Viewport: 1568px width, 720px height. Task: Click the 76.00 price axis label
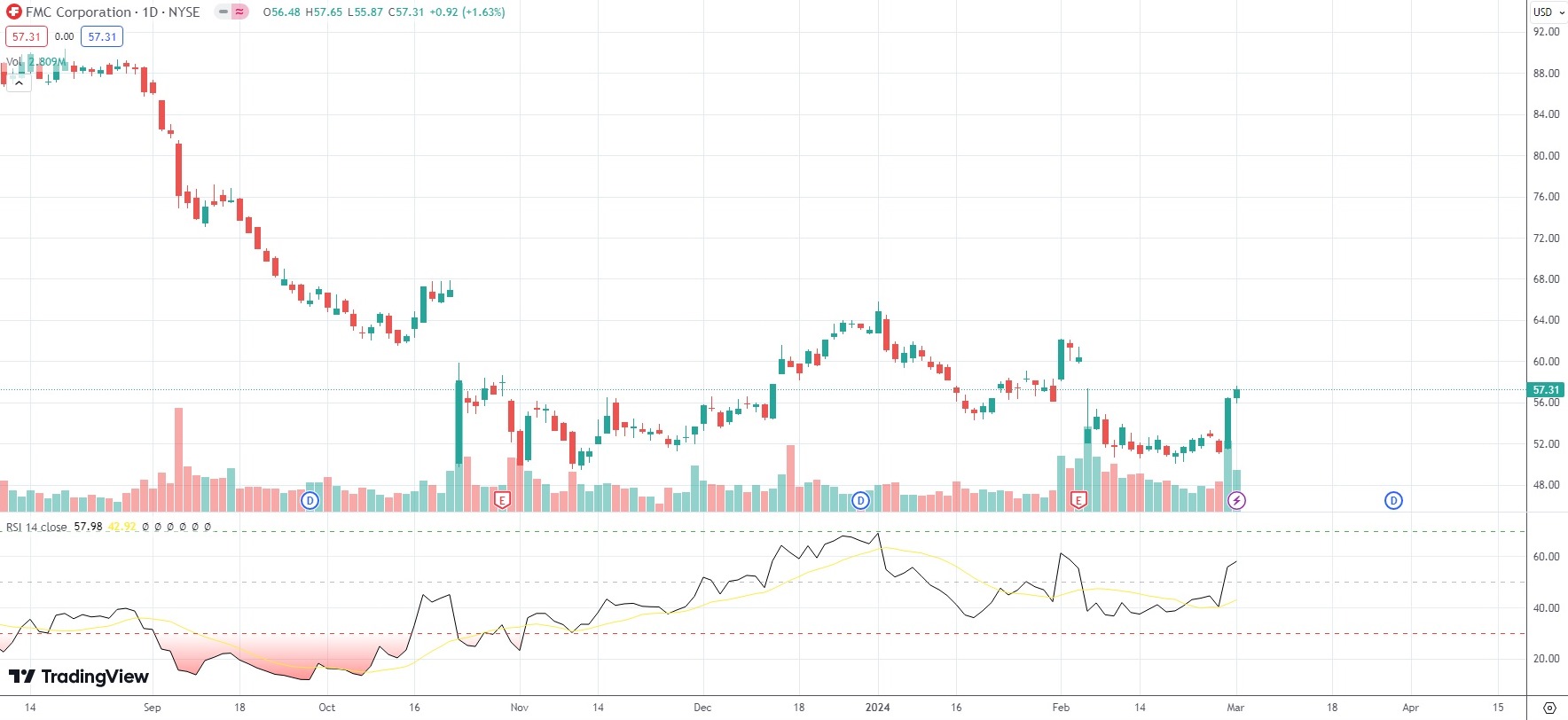point(1546,197)
